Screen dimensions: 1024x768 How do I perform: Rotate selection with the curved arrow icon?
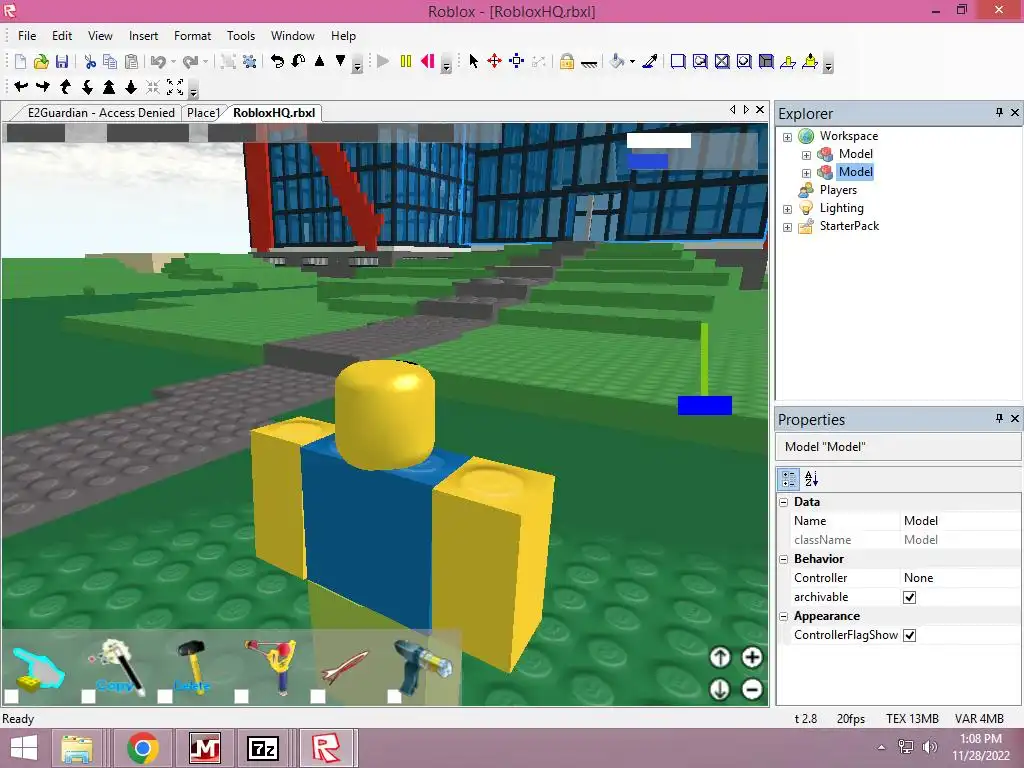[x=278, y=61]
